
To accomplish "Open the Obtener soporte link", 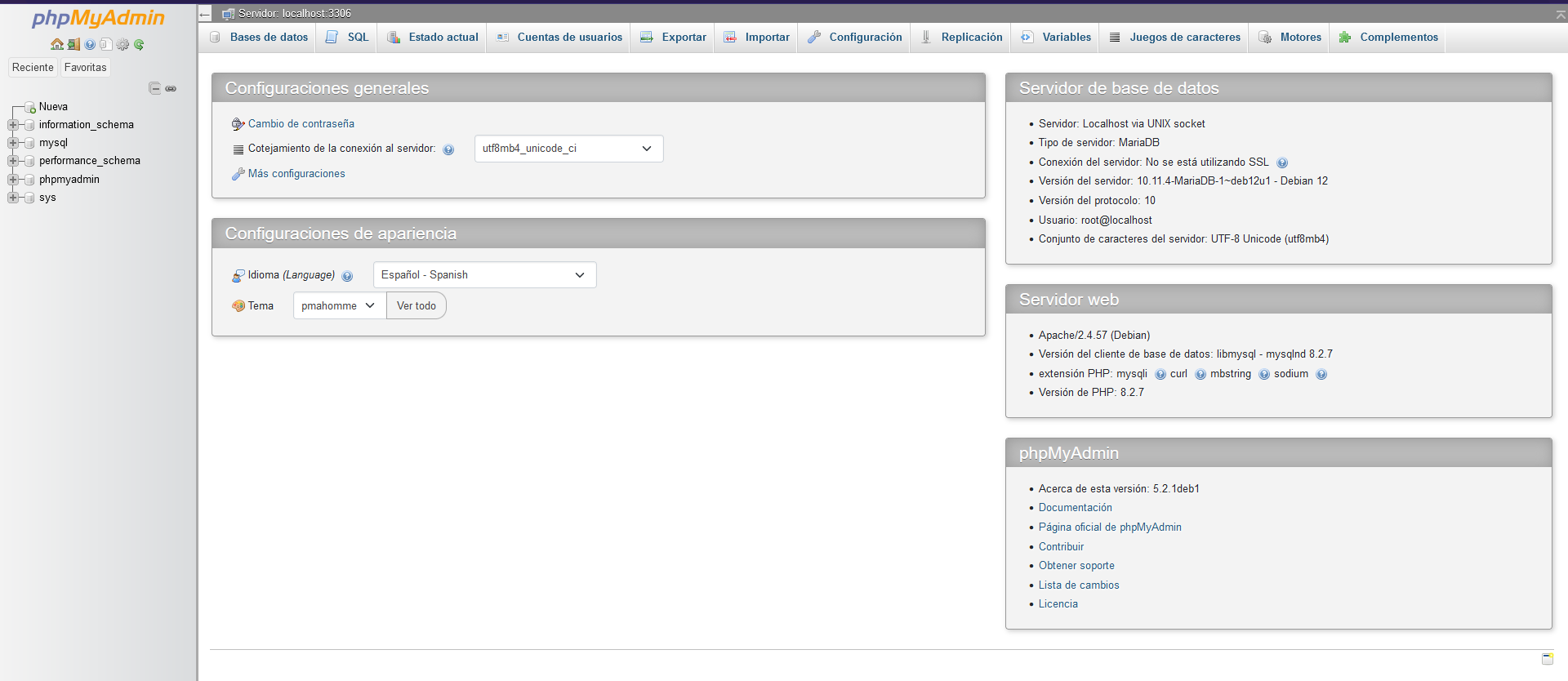I will (1076, 566).
